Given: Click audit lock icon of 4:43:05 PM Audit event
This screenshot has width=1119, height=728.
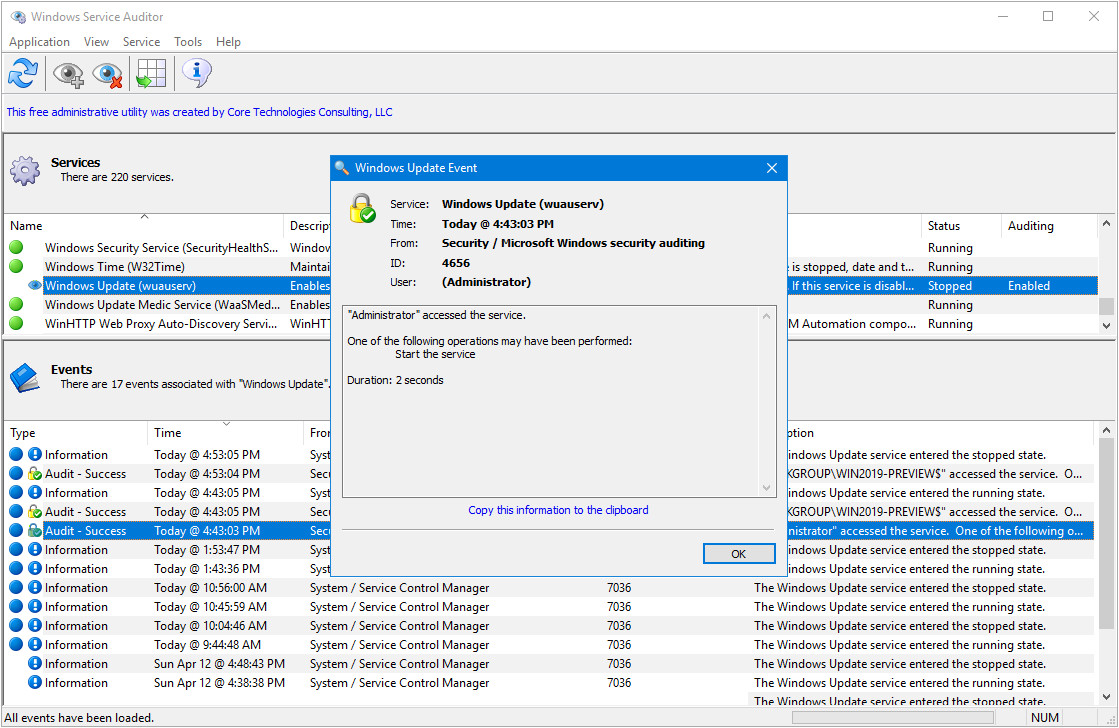Looking at the screenshot, I should coord(35,512).
